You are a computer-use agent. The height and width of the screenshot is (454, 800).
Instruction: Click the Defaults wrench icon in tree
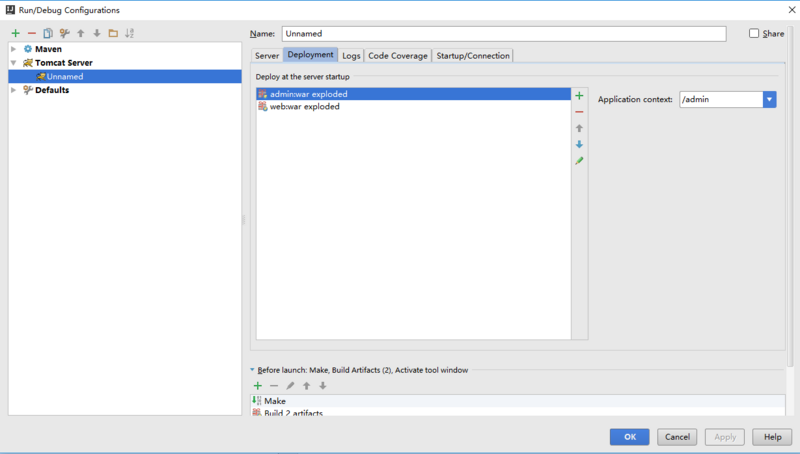pyautogui.click(x=28, y=90)
